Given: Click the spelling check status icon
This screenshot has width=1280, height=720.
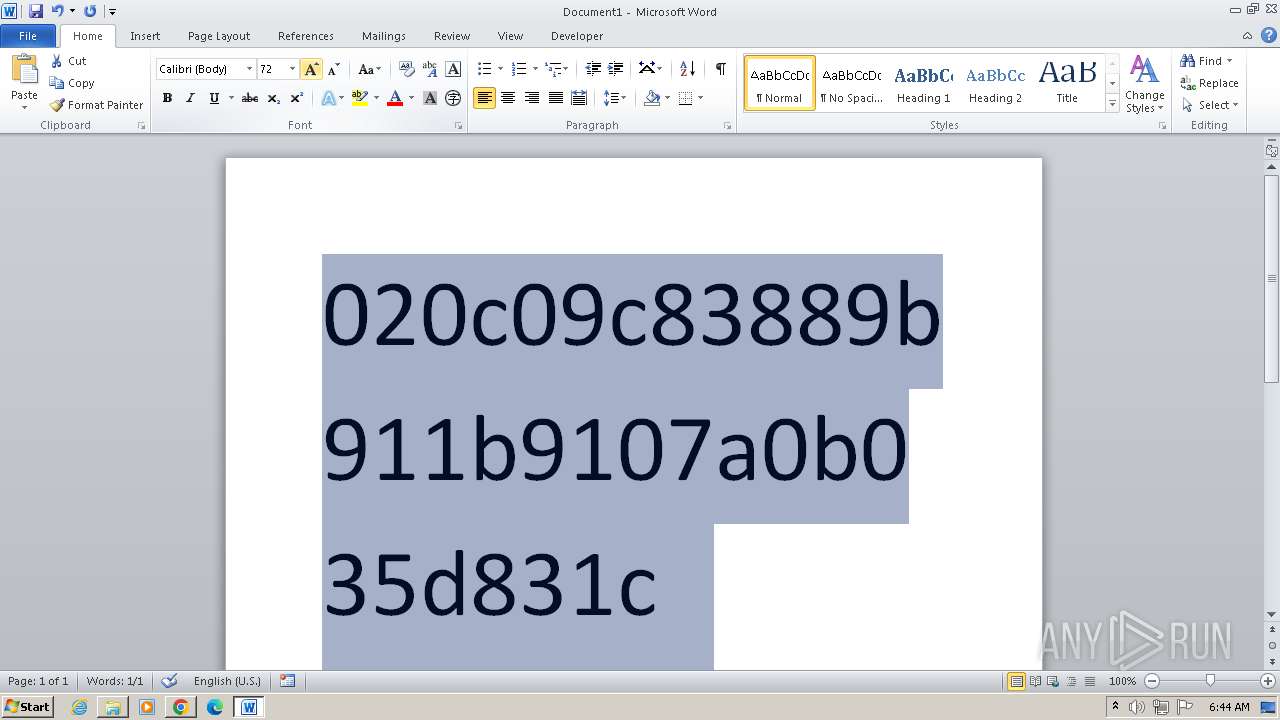Looking at the screenshot, I should (x=170, y=681).
